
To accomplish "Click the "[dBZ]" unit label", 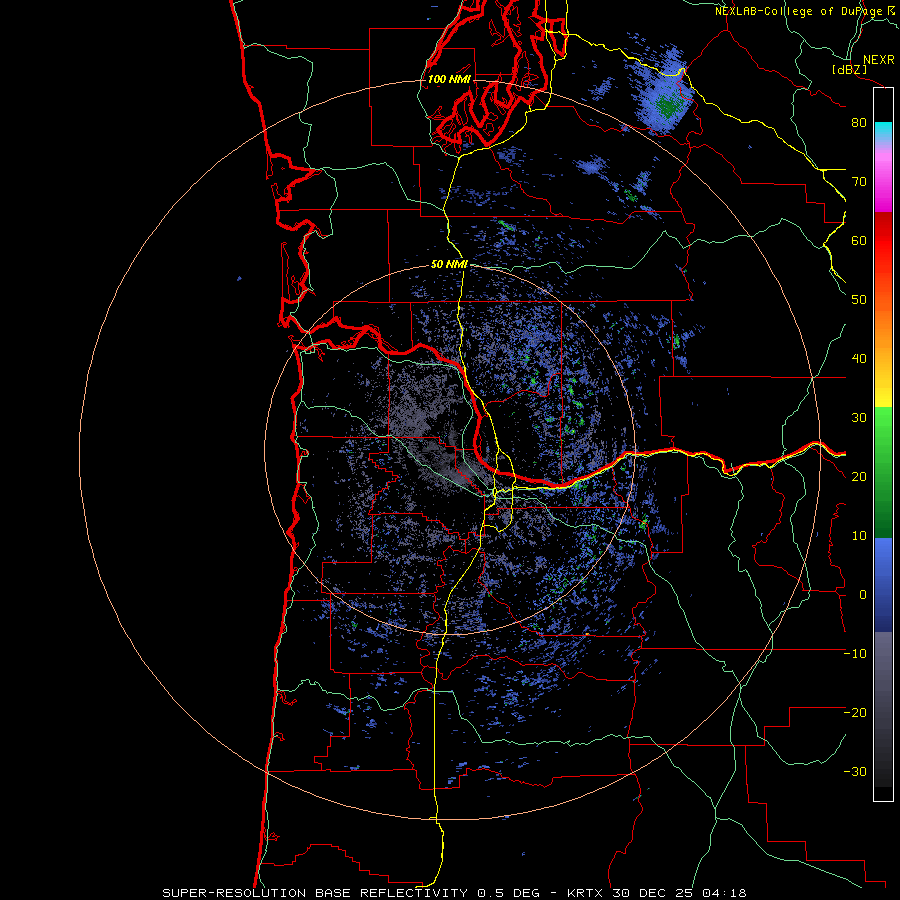I will click(849, 70).
